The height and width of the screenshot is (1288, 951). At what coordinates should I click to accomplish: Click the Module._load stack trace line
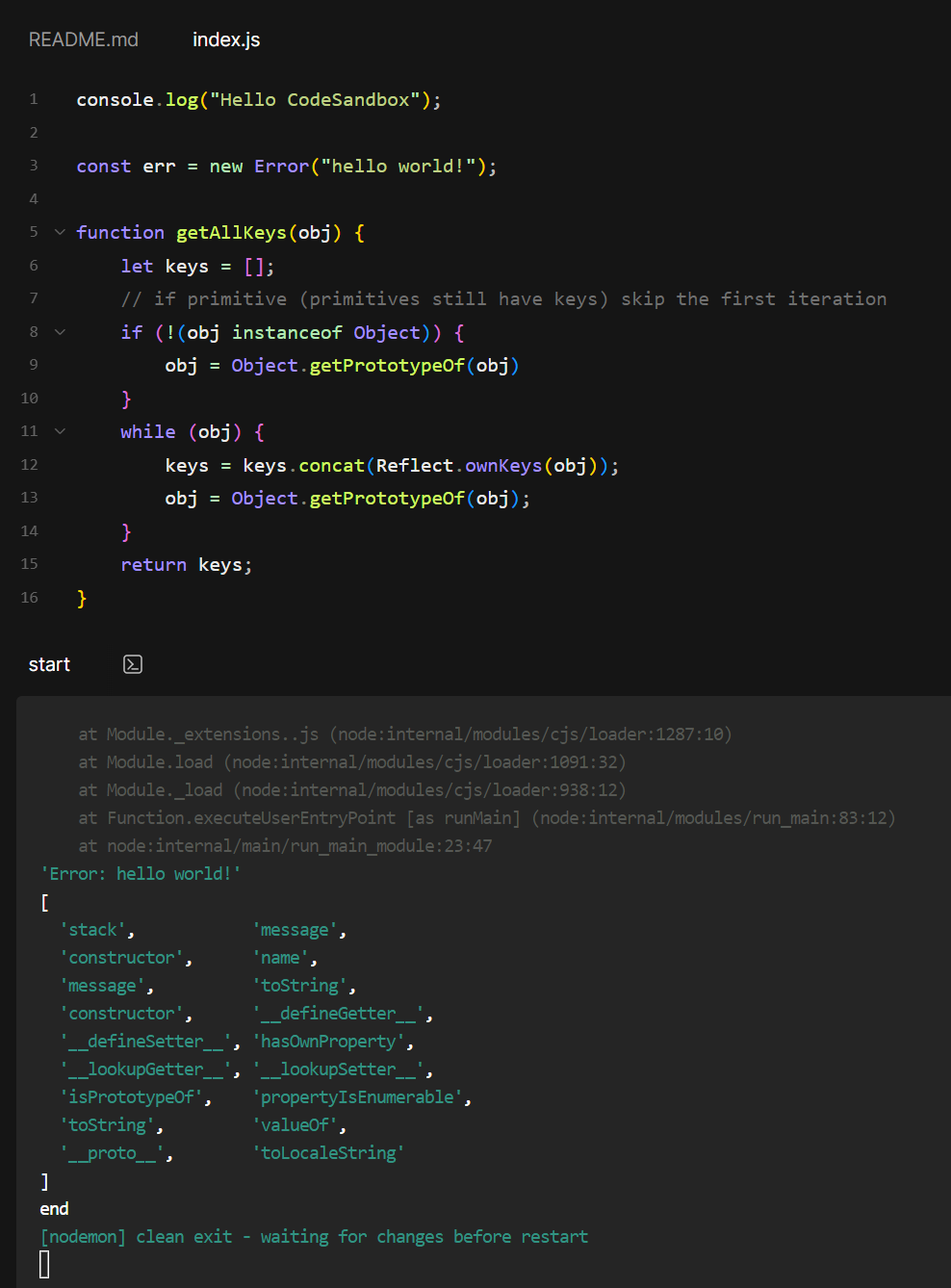point(352,789)
